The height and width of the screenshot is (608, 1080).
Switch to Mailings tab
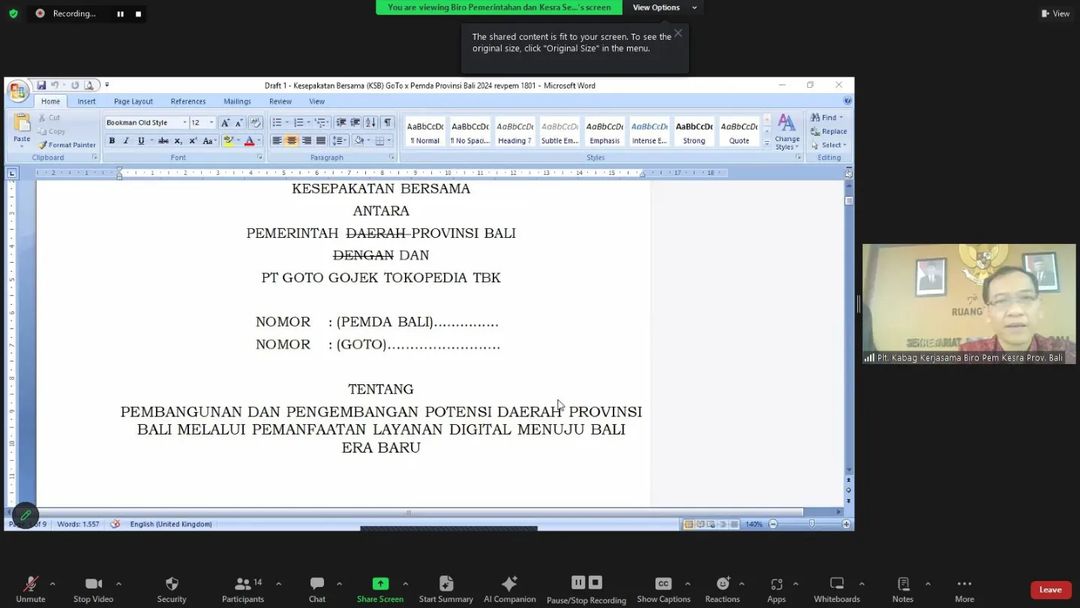pos(237,101)
